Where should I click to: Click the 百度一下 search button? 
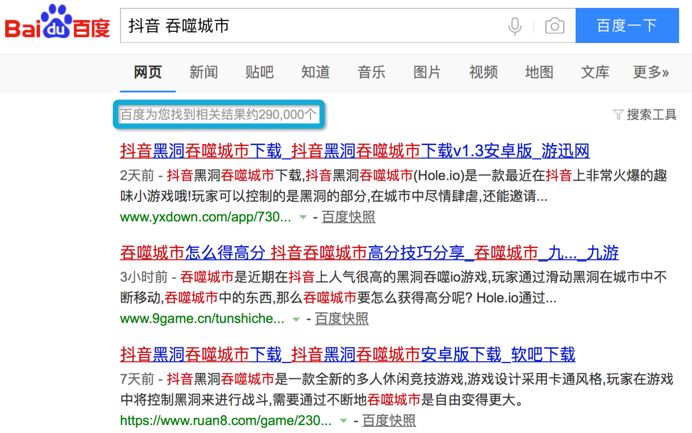tap(627, 26)
